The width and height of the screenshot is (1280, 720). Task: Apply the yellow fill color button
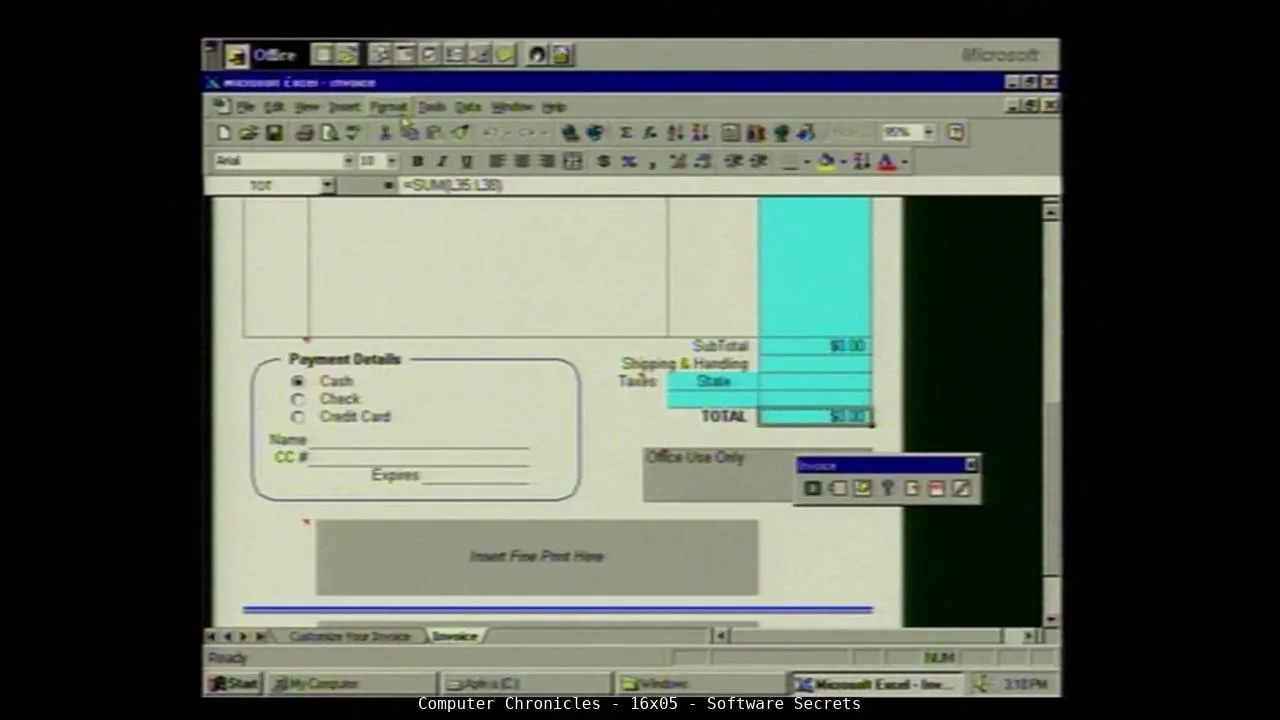coord(826,161)
